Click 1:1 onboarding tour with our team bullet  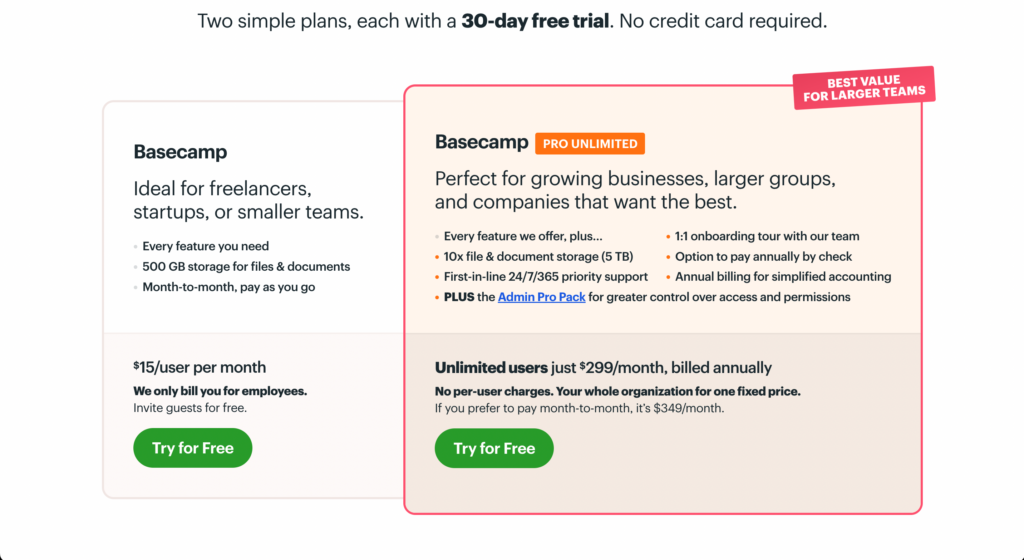[767, 236]
